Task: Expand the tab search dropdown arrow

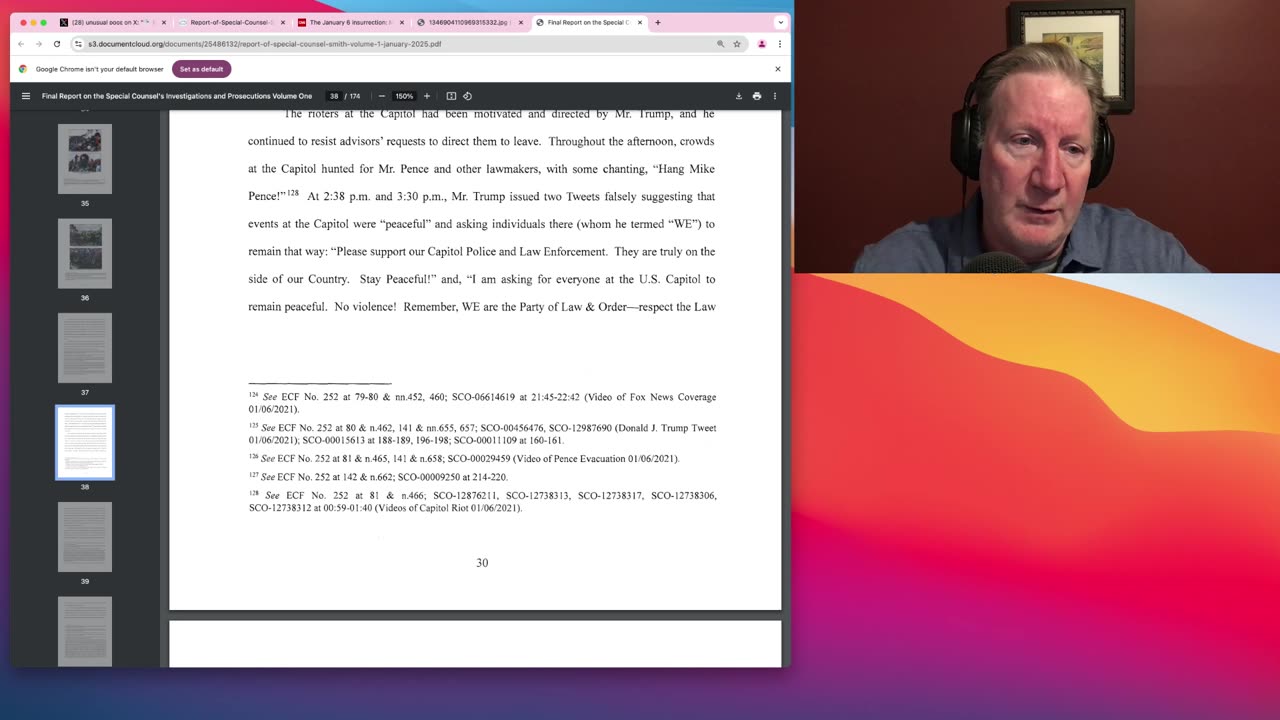Action: 780,22
